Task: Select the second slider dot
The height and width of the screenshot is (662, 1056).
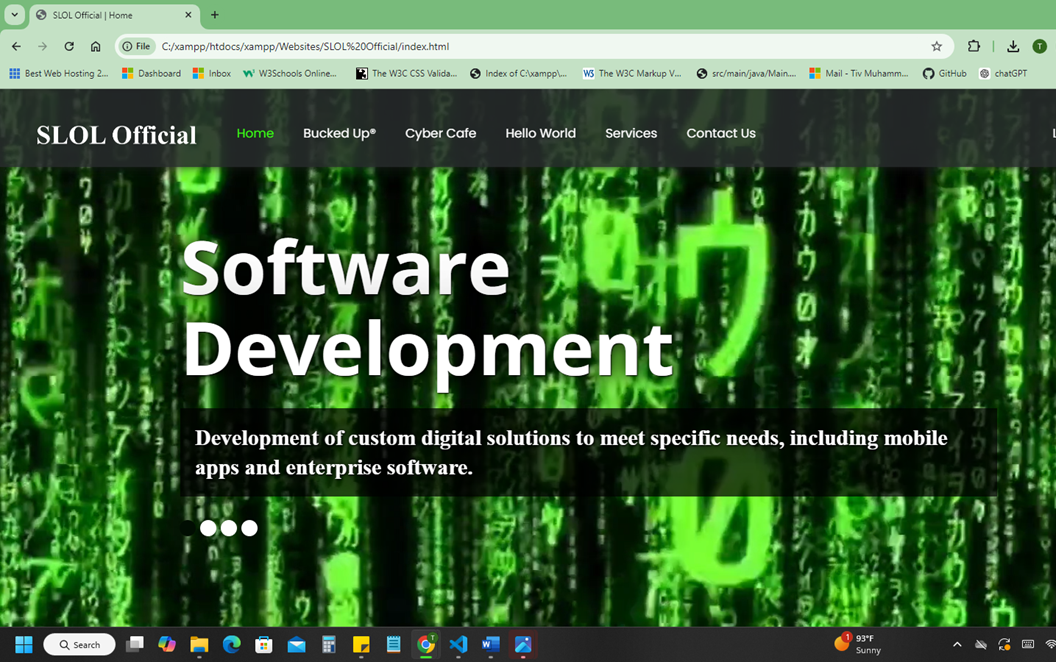Action: [x=208, y=528]
